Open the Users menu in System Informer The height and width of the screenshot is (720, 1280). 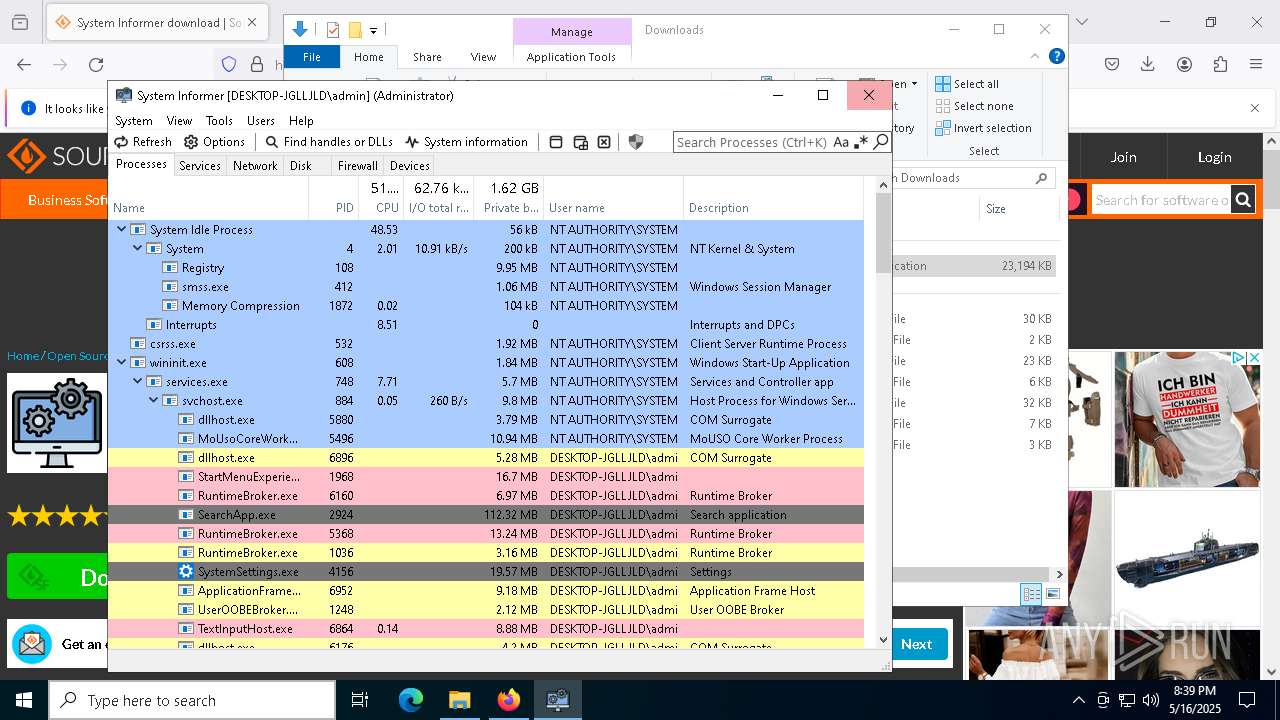point(261,120)
